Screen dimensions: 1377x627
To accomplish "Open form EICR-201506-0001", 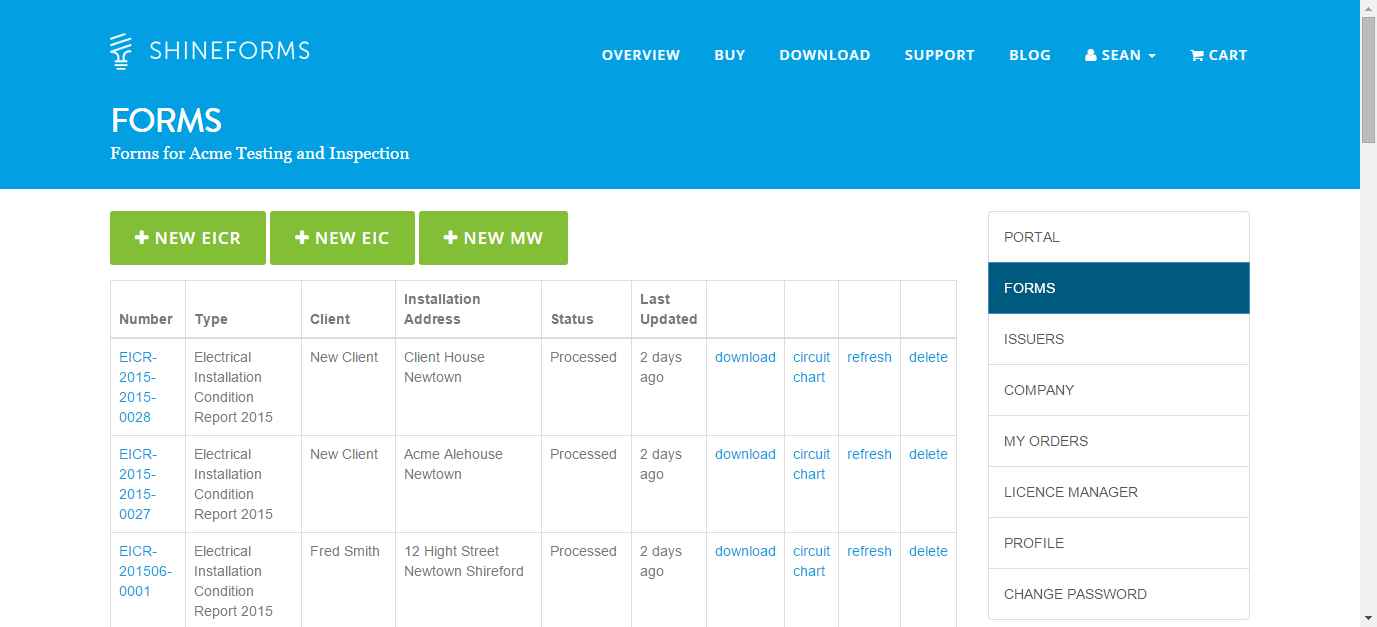I will point(145,571).
